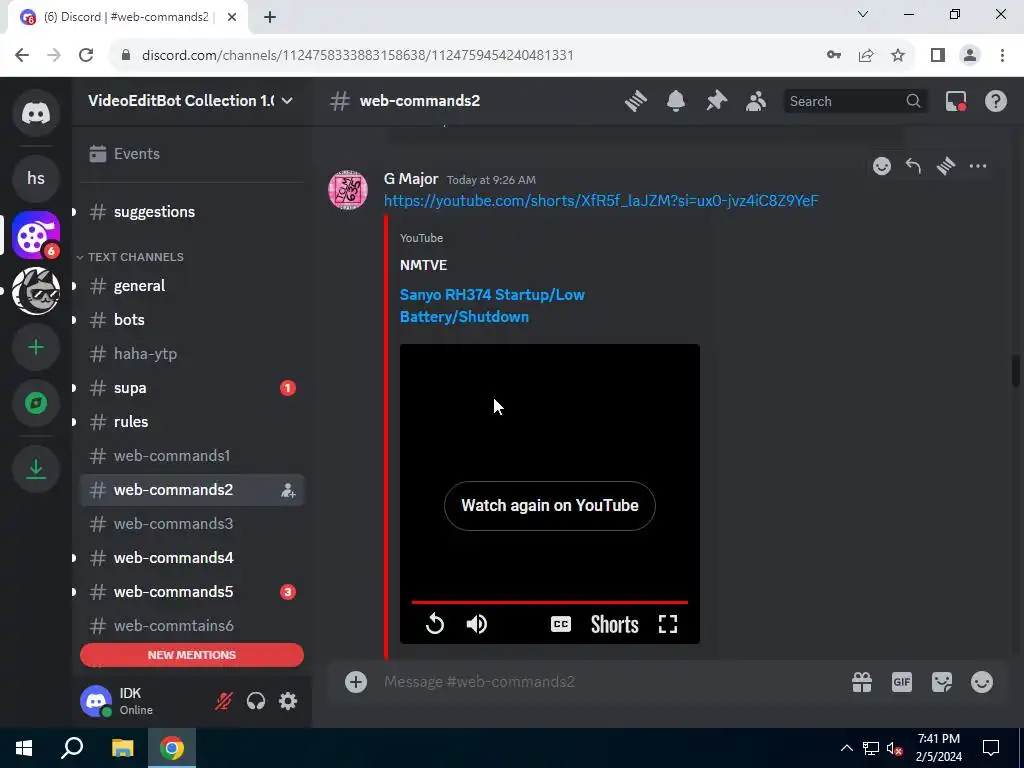Open Sanyo RH374 Startup video title link
The width and height of the screenshot is (1024, 768).
tap(492, 306)
